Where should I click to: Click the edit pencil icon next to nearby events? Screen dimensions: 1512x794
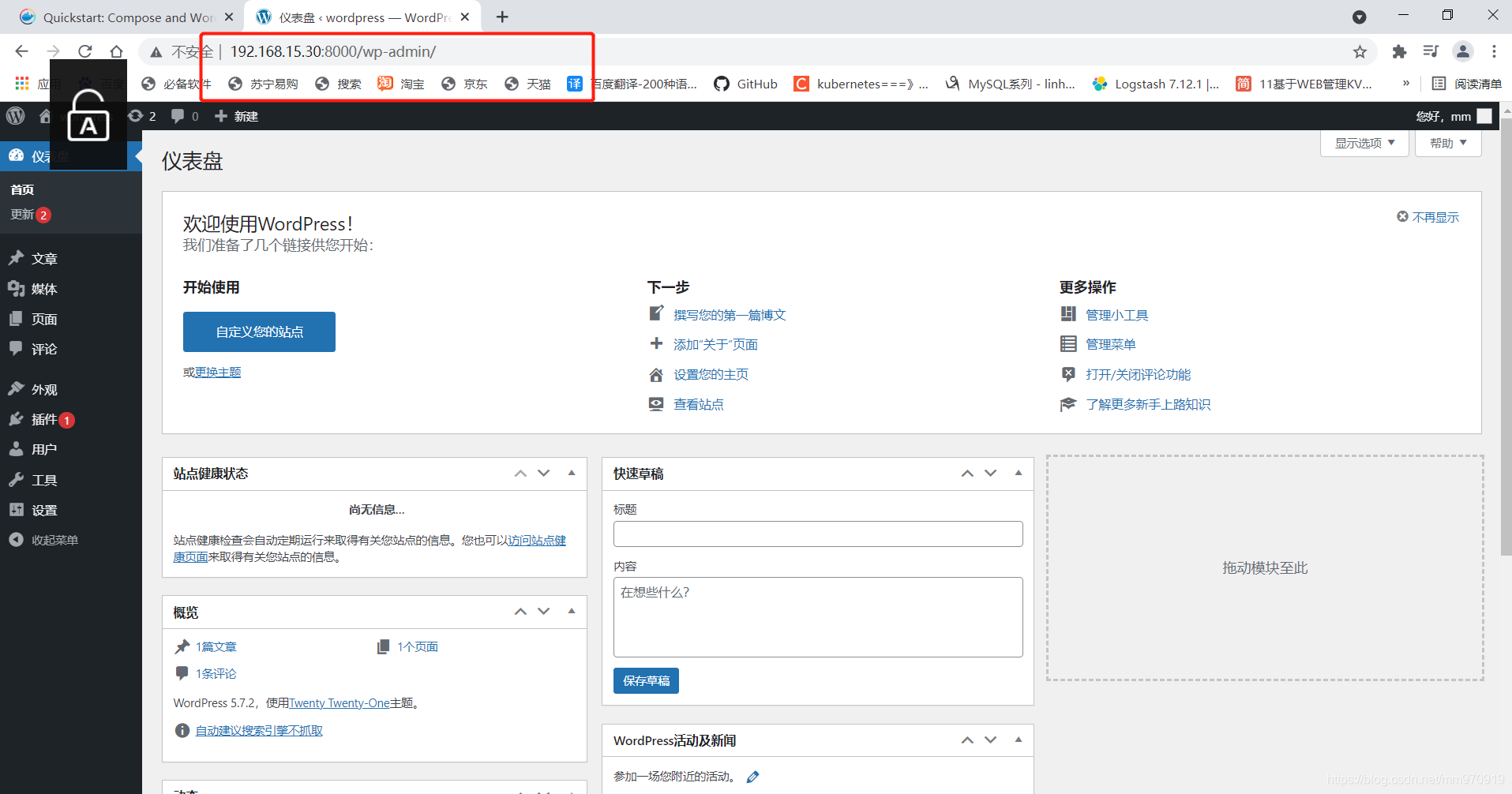(753, 777)
